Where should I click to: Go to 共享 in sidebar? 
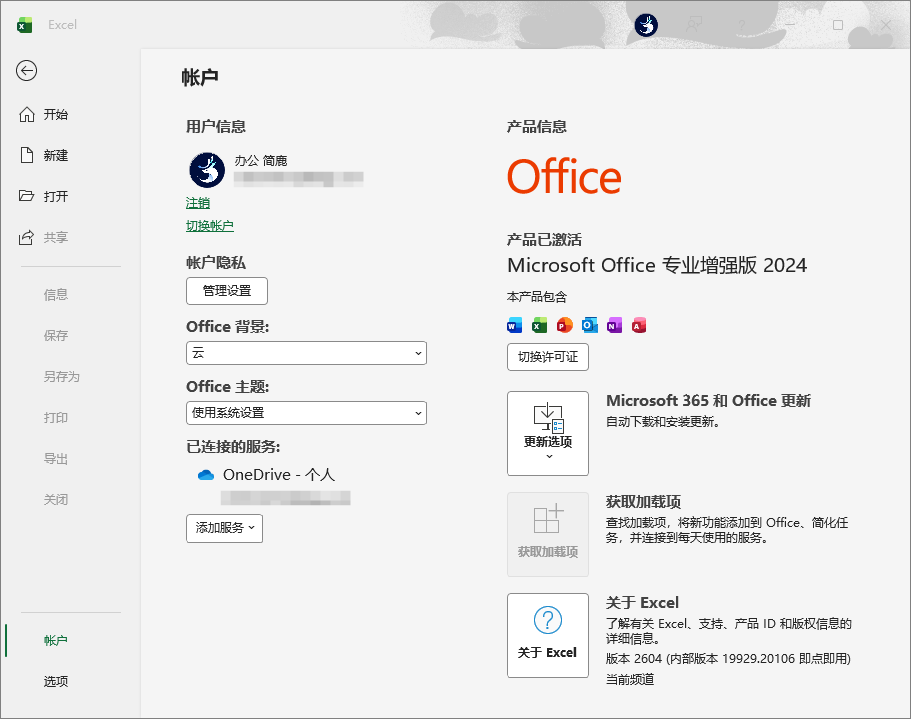click(56, 237)
